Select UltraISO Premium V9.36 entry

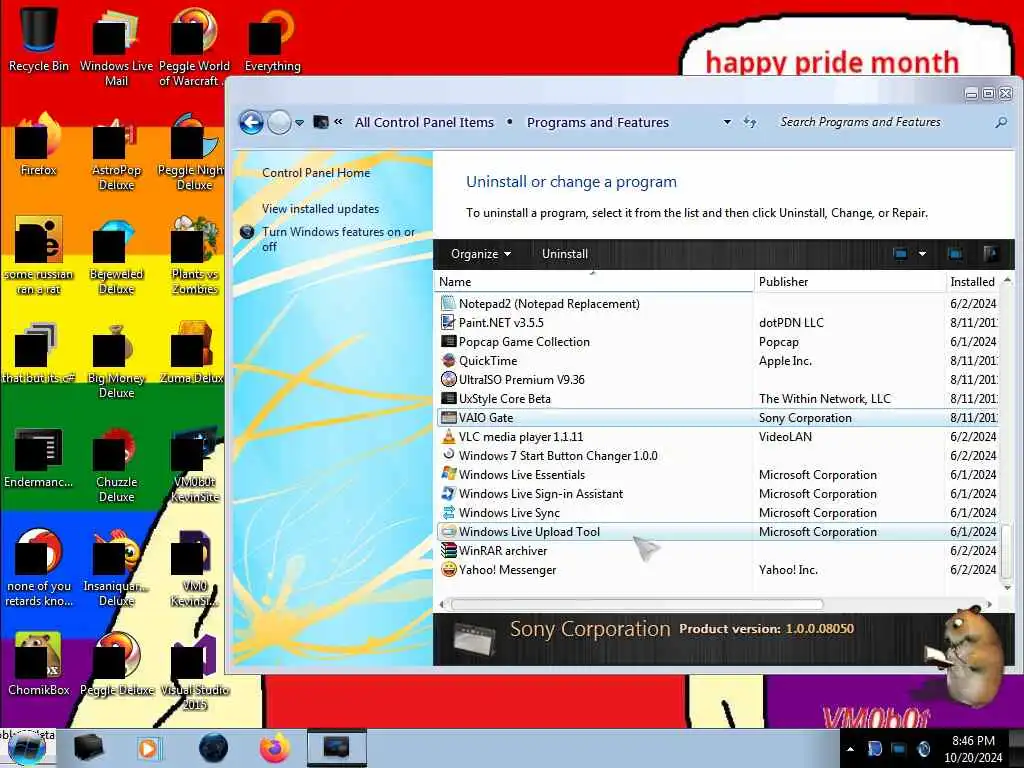(717, 379)
